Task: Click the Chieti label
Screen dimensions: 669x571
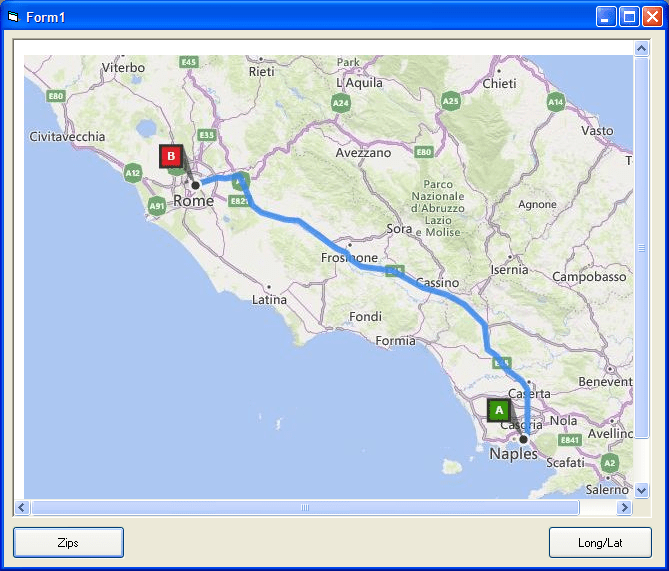Action: pyautogui.click(x=499, y=83)
